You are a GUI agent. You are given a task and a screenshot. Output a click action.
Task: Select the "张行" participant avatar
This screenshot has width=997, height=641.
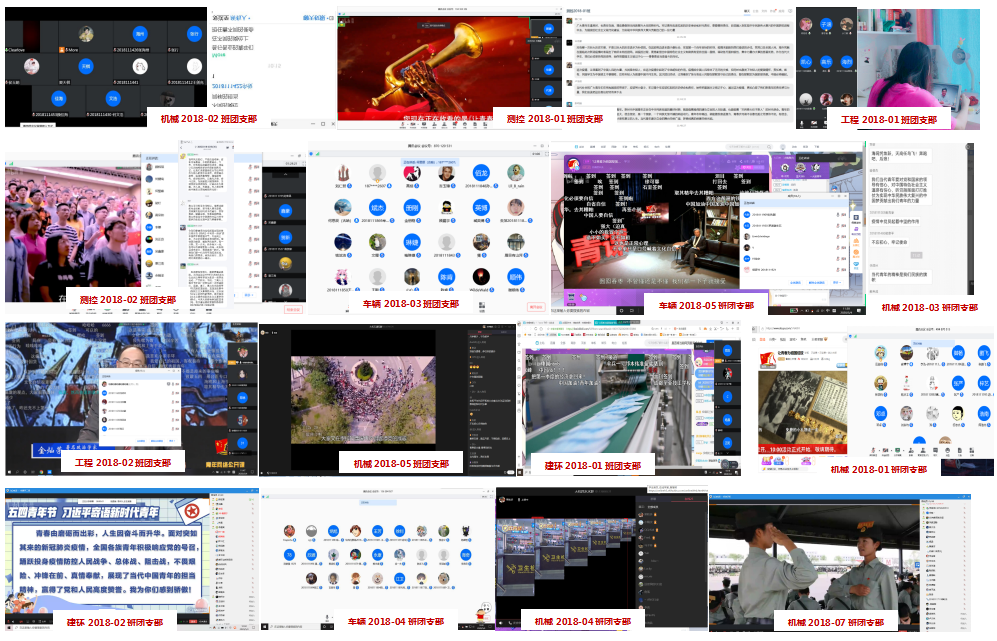(194, 33)
